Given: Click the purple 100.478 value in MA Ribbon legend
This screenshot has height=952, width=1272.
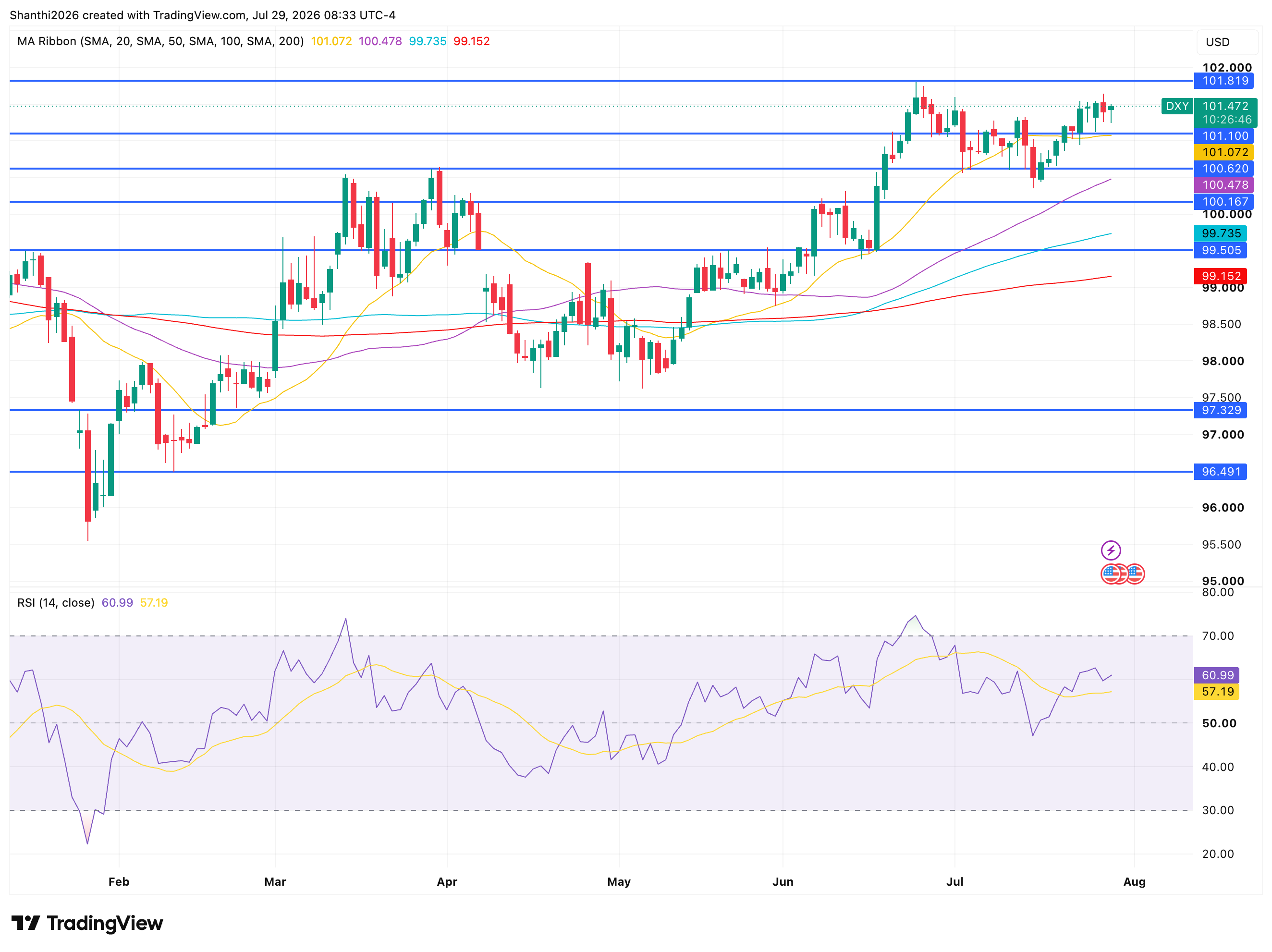Looking at the screenshot, I should [x=380, y=41].
